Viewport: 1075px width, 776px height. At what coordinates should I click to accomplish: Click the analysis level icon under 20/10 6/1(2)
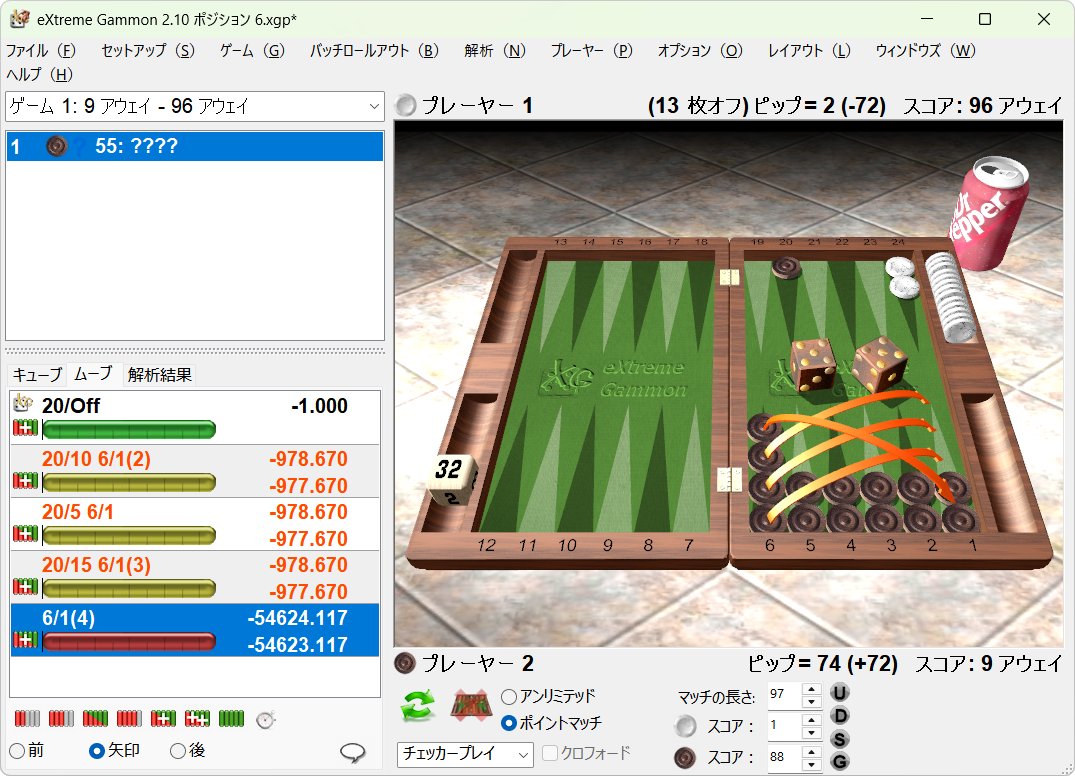[x=25, y=481]
